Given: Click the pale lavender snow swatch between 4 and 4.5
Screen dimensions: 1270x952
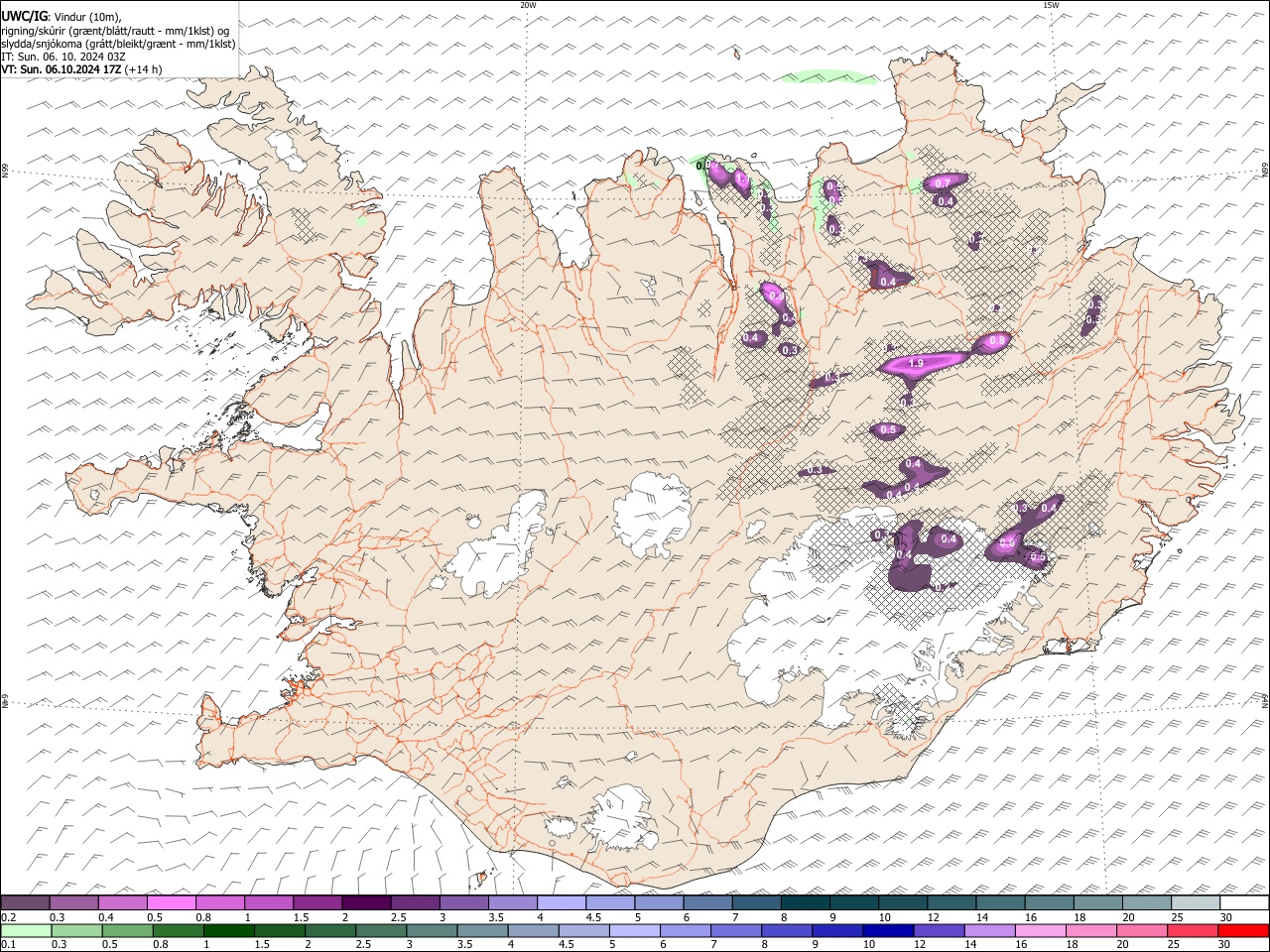Looking at the screenshot, I should [560, 902].
